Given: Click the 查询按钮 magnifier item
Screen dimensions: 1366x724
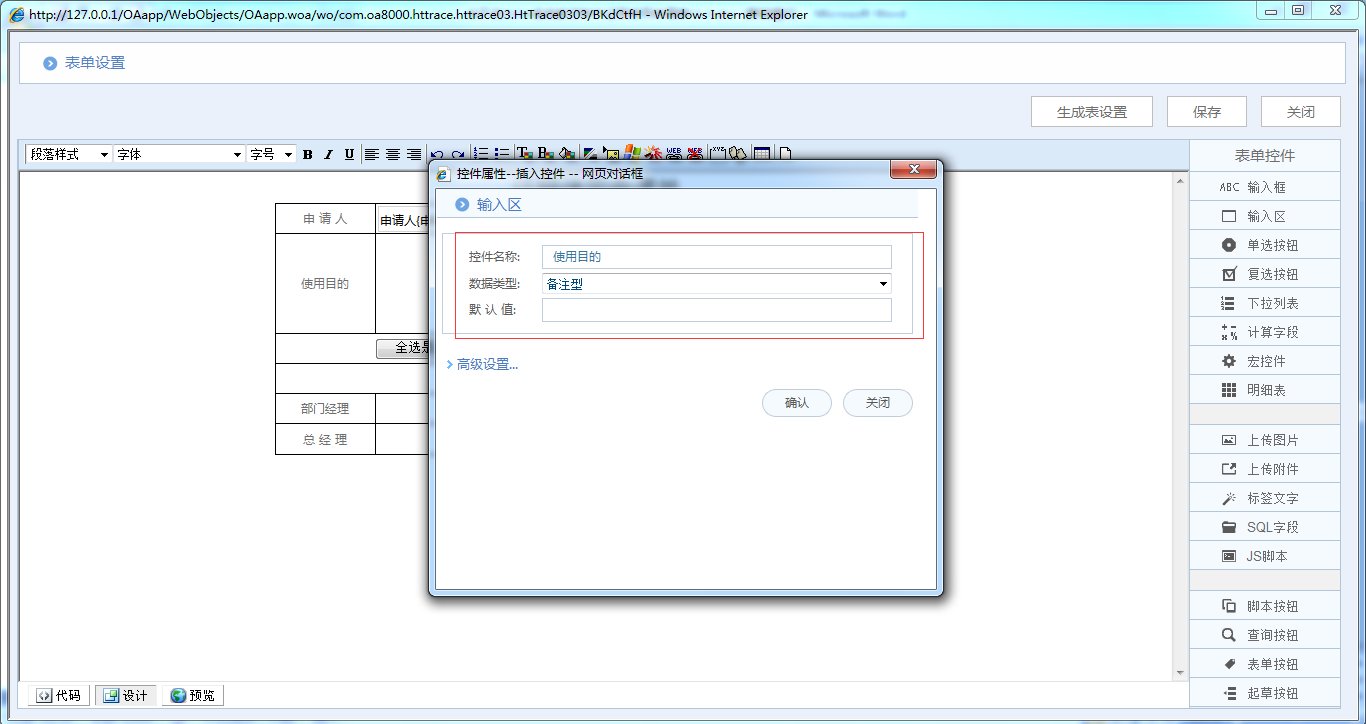Looking at the screenshot, I should click(1229, 635).
